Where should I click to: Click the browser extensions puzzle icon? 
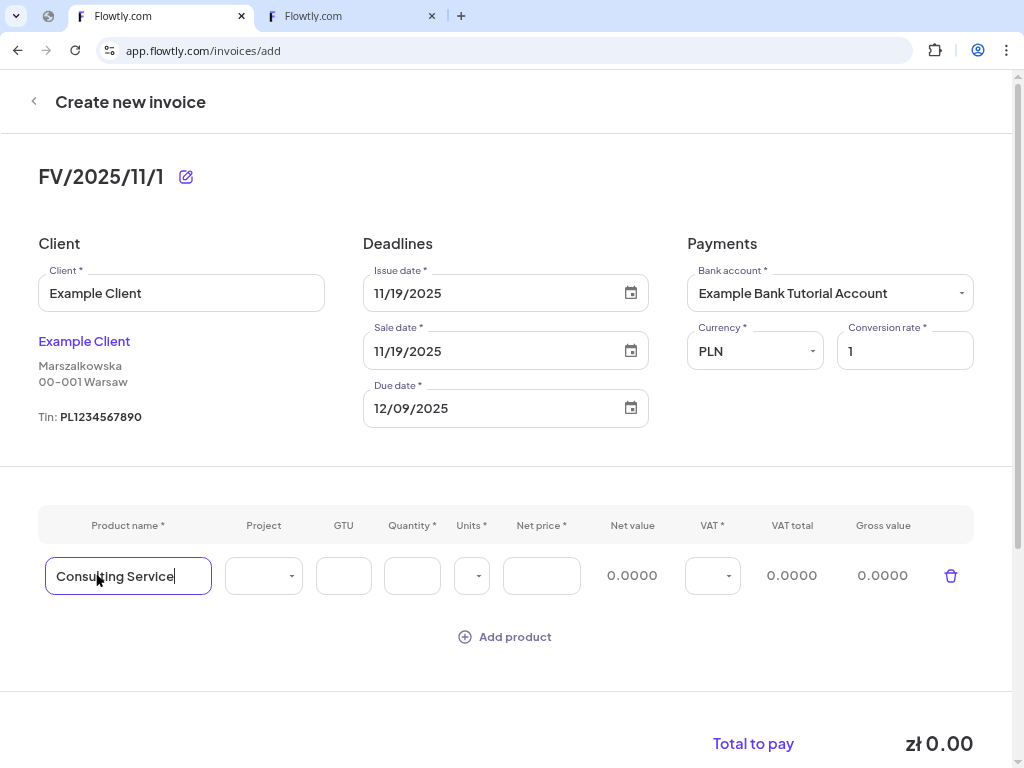pyautogui.click(x=934, y=50)
